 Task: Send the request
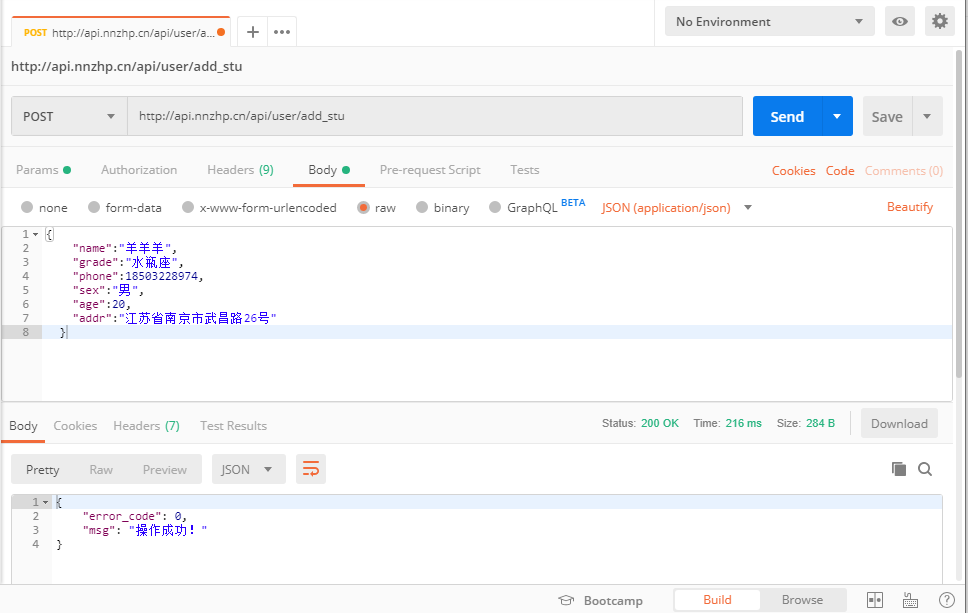coord(787,116)
